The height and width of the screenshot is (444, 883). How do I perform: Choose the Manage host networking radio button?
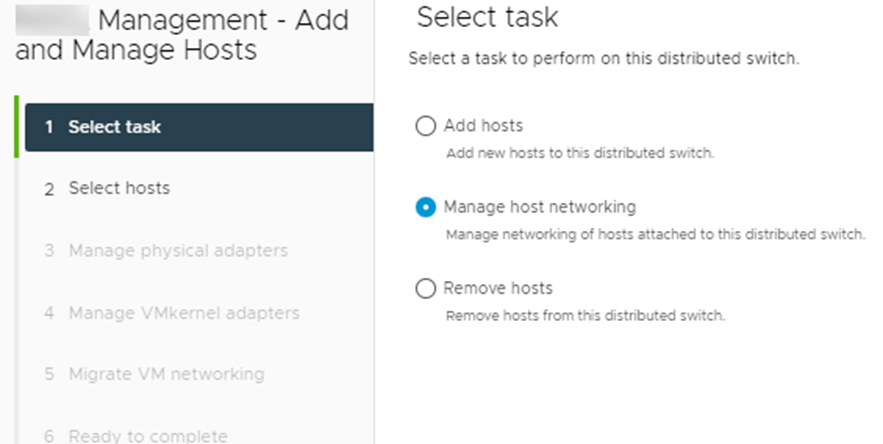pyautogui.click(x=426, y=207)
